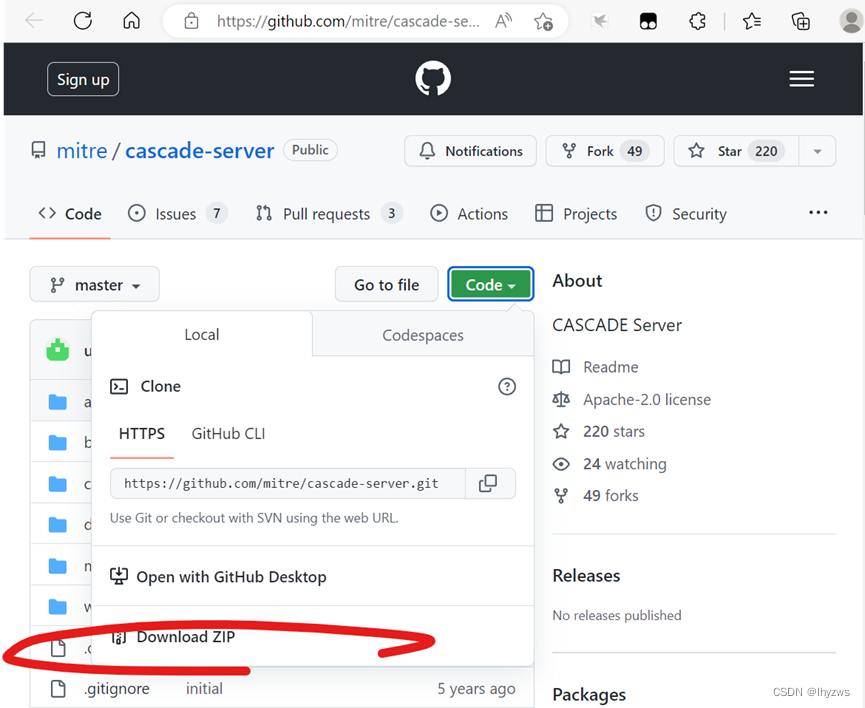Open the .gitignore file icon

58,689
